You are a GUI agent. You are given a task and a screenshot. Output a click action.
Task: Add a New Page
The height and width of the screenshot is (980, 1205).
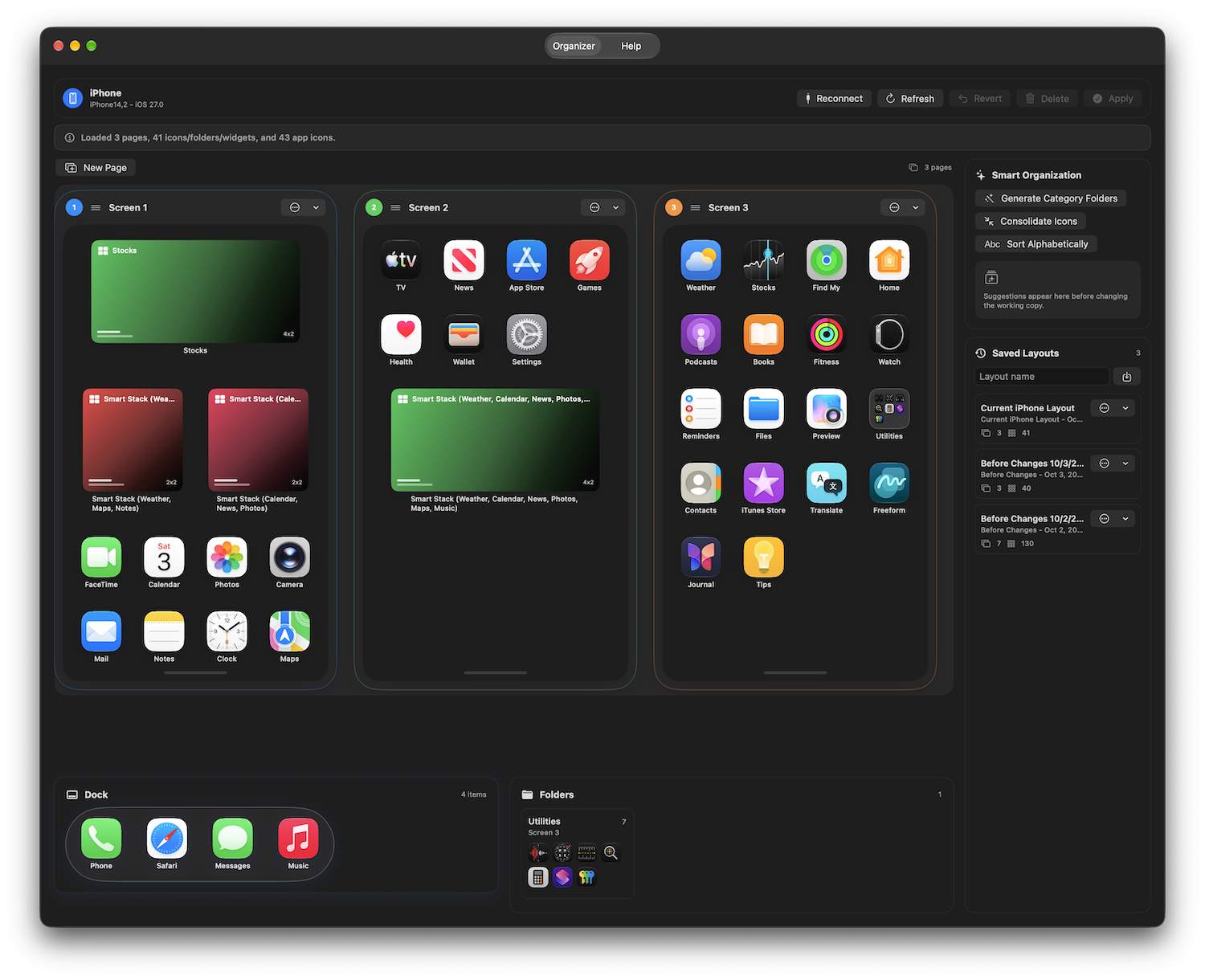pos(96,168)
